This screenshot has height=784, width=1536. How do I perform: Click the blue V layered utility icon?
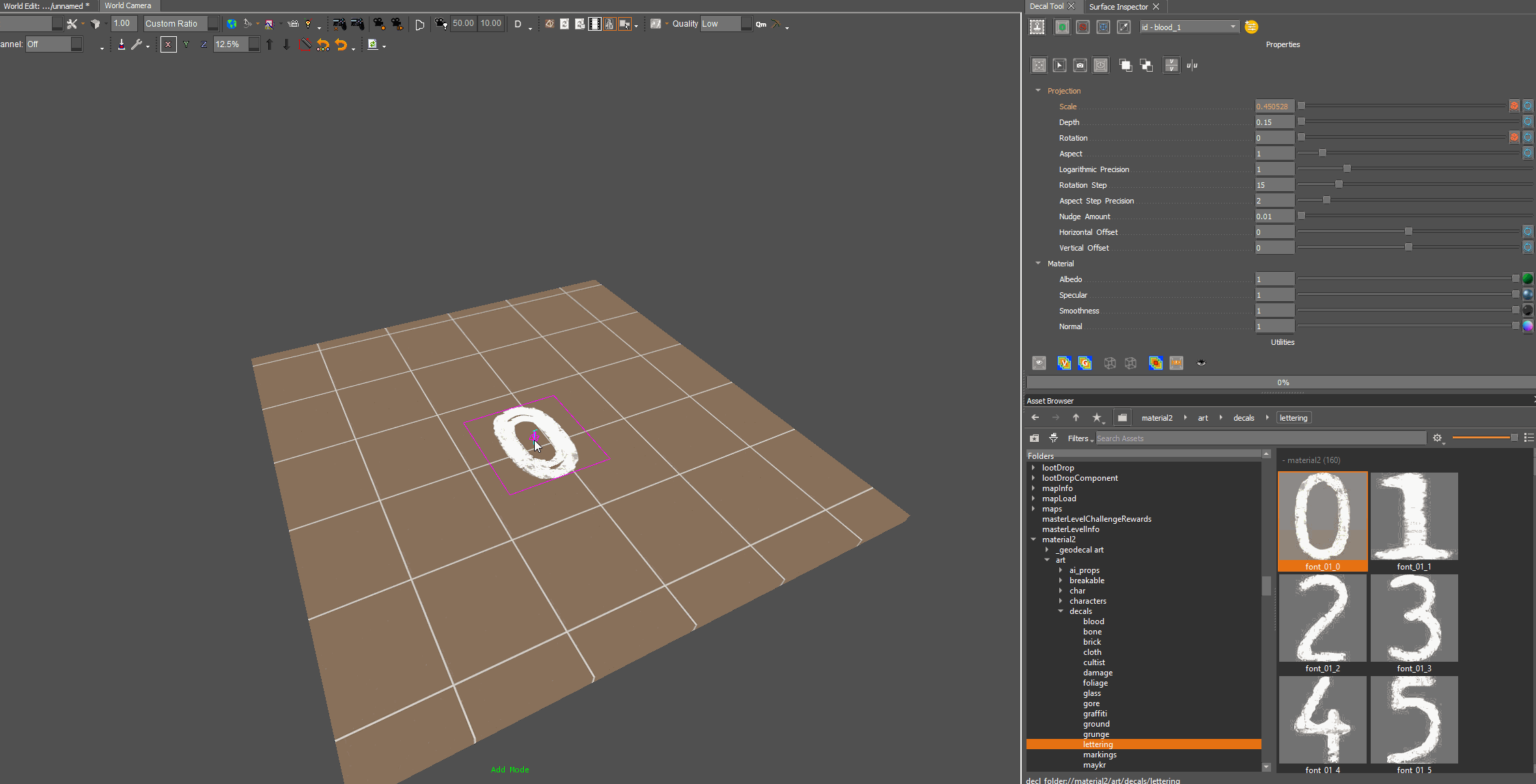(1064, 363)
